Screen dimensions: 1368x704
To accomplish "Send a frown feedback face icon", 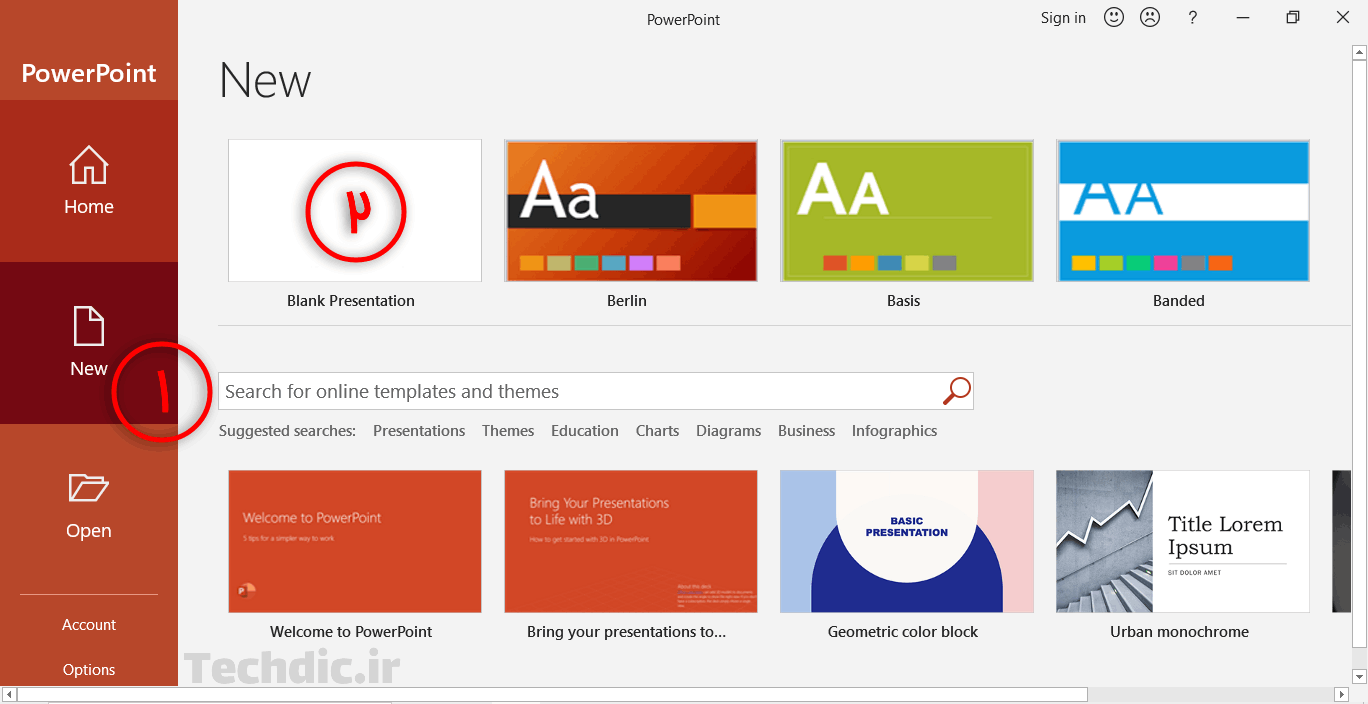I will [1150, 17].
